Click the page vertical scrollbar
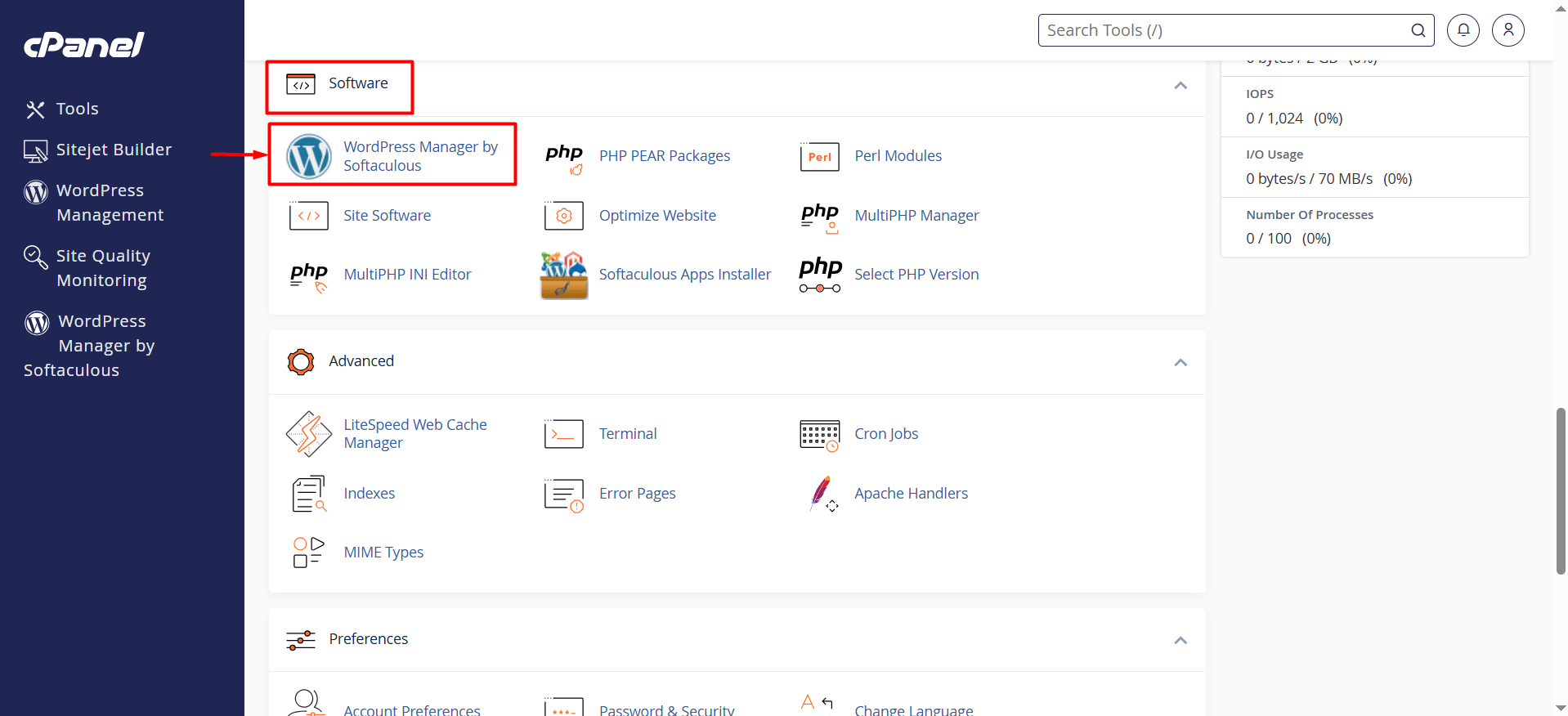Screen dimensions: 1568x716 click(x=1561, y=490)
